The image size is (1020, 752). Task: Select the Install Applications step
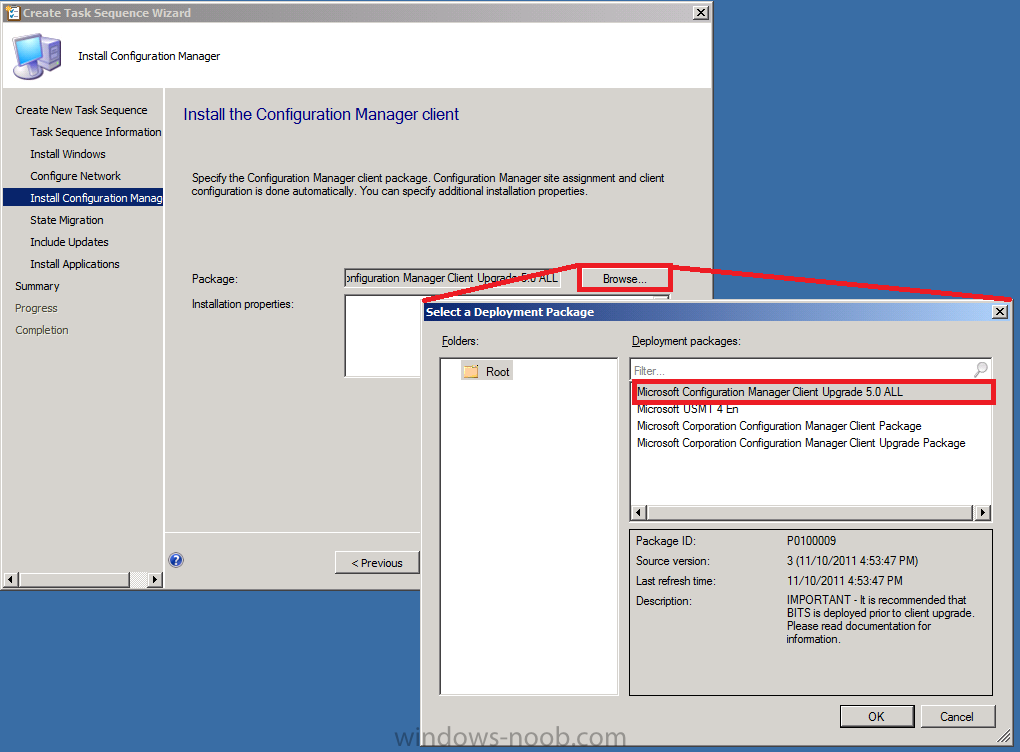coord(75,264)
